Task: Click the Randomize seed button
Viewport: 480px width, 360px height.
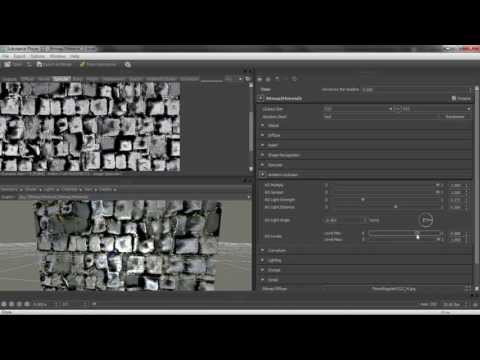Action: 455,117
